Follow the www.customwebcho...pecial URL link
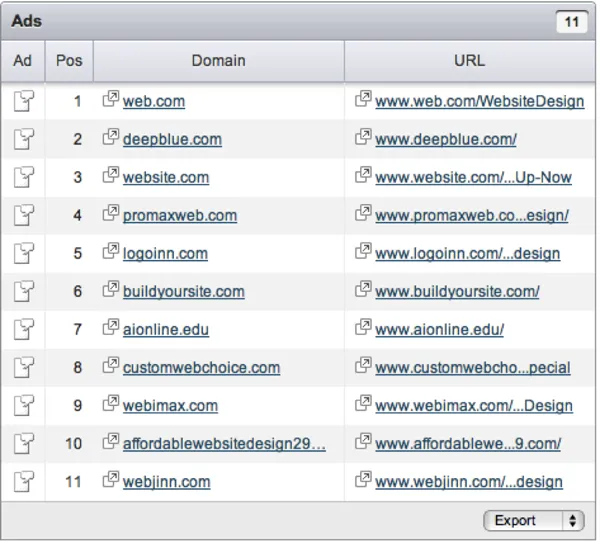The image size is (600, 542). (472, 367)
